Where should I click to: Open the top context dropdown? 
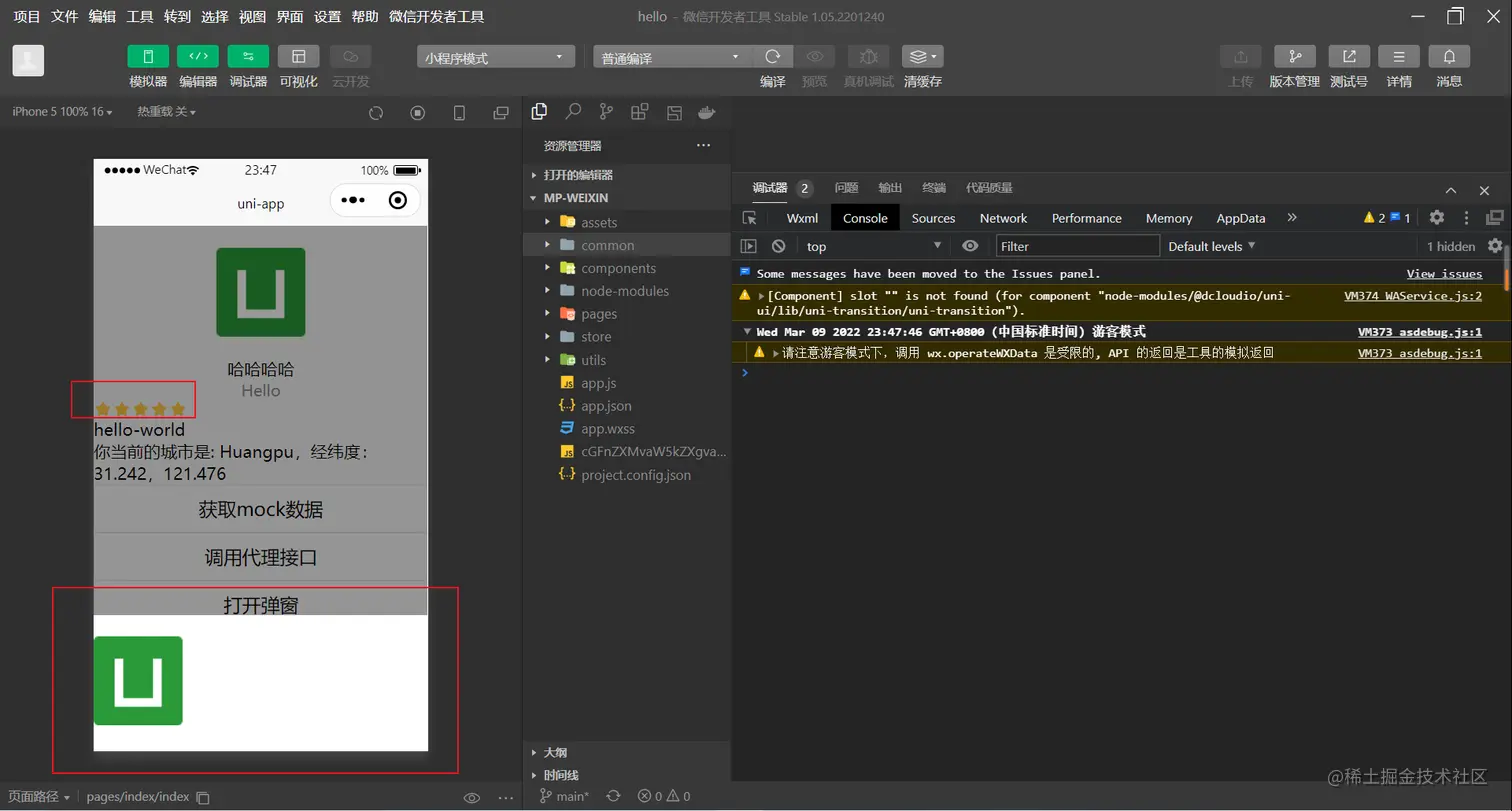874,246
